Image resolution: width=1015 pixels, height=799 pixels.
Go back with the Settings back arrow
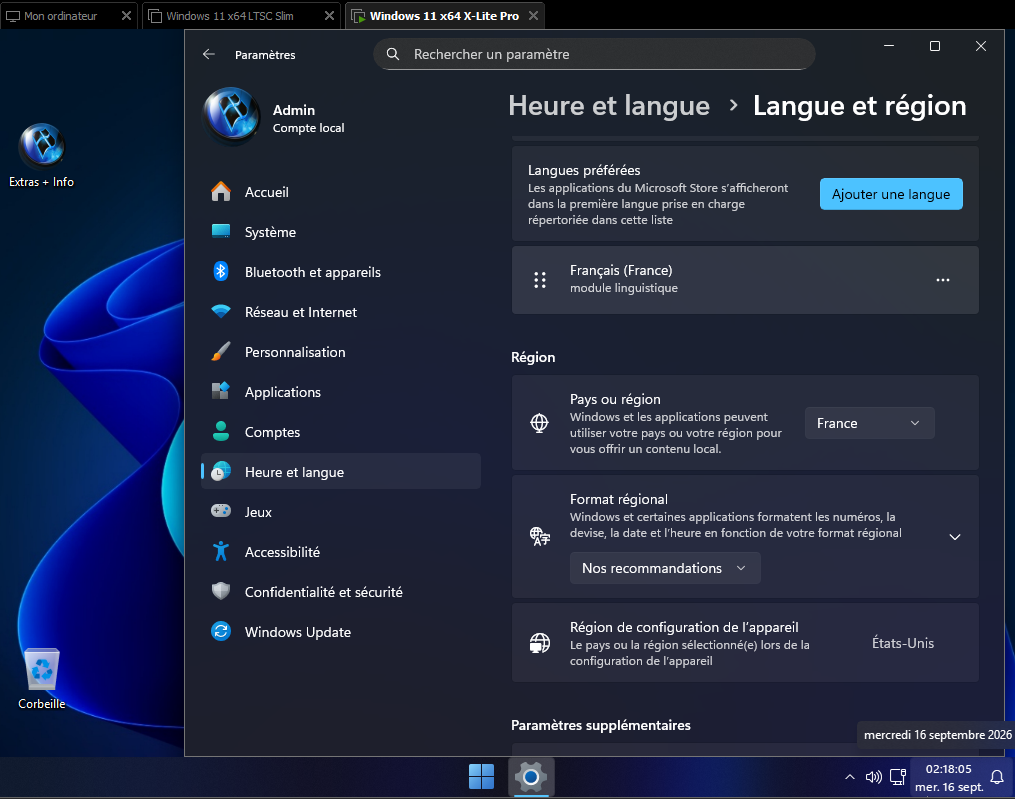coord(208,54)
